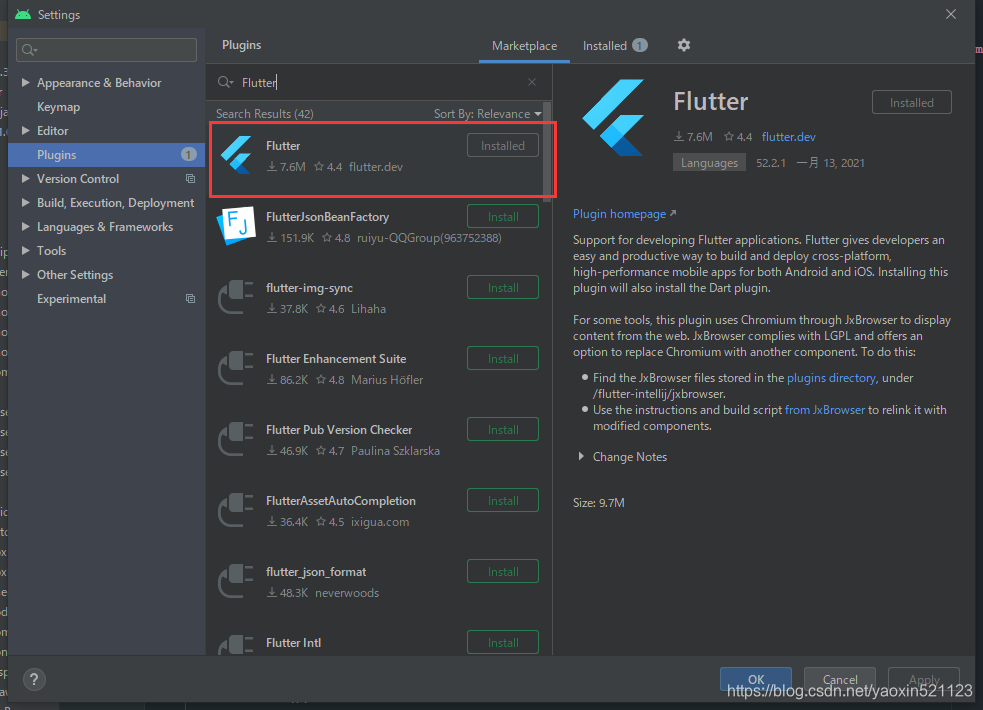Expand Build, Execution, Deployment node

(26, 202)
